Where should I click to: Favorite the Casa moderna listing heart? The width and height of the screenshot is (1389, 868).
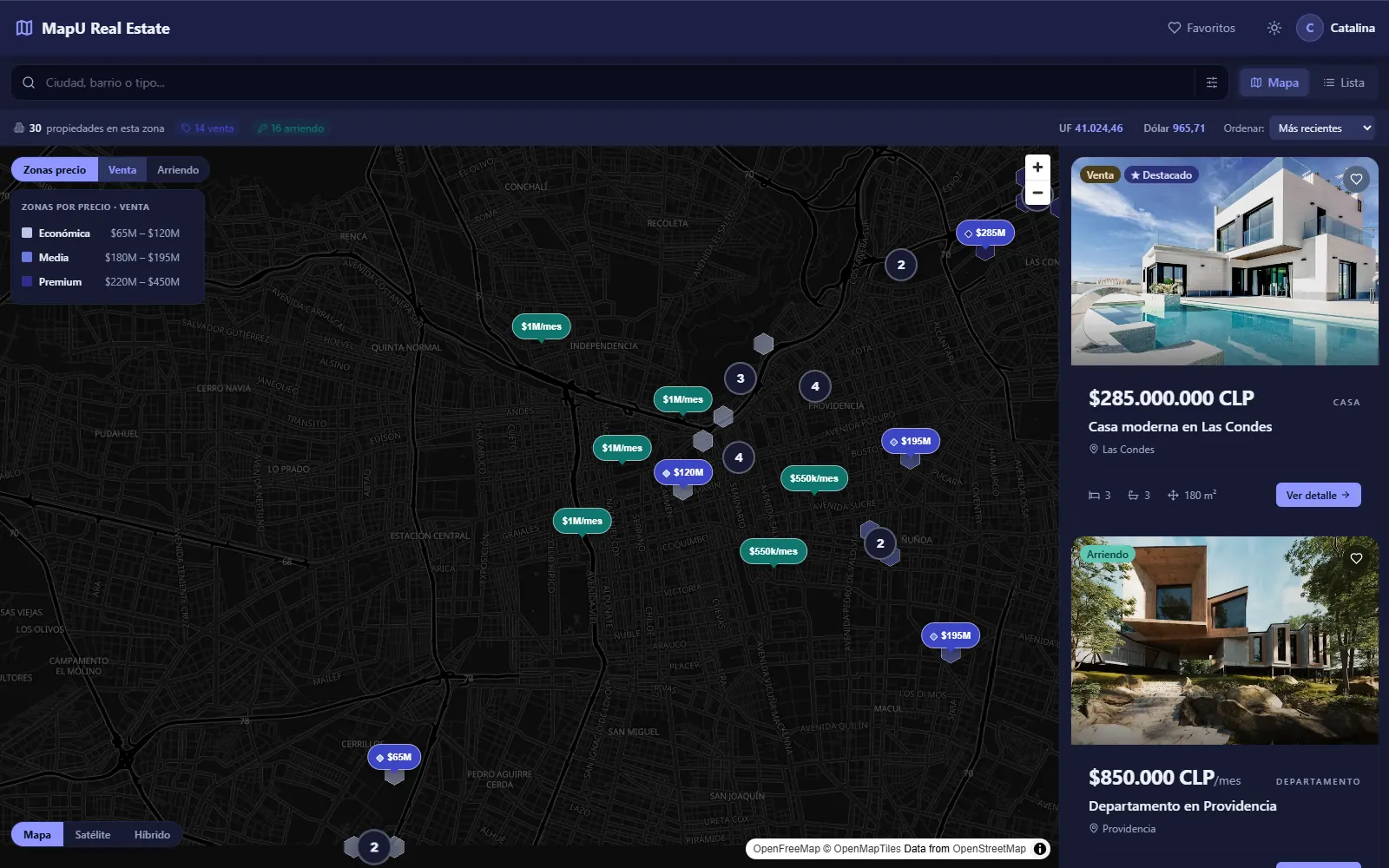[1356, 179]
